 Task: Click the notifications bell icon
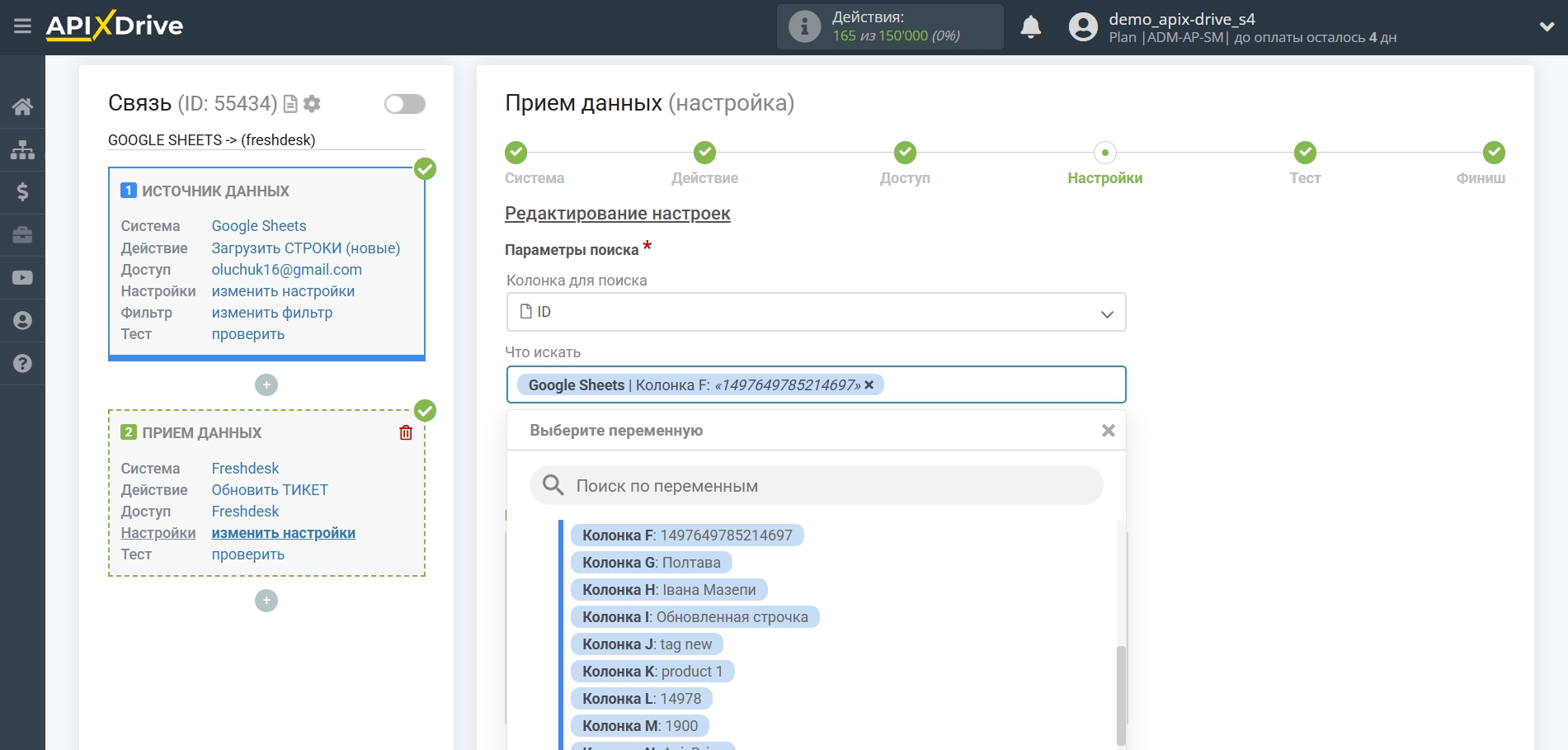click(x=1030, y=27)
